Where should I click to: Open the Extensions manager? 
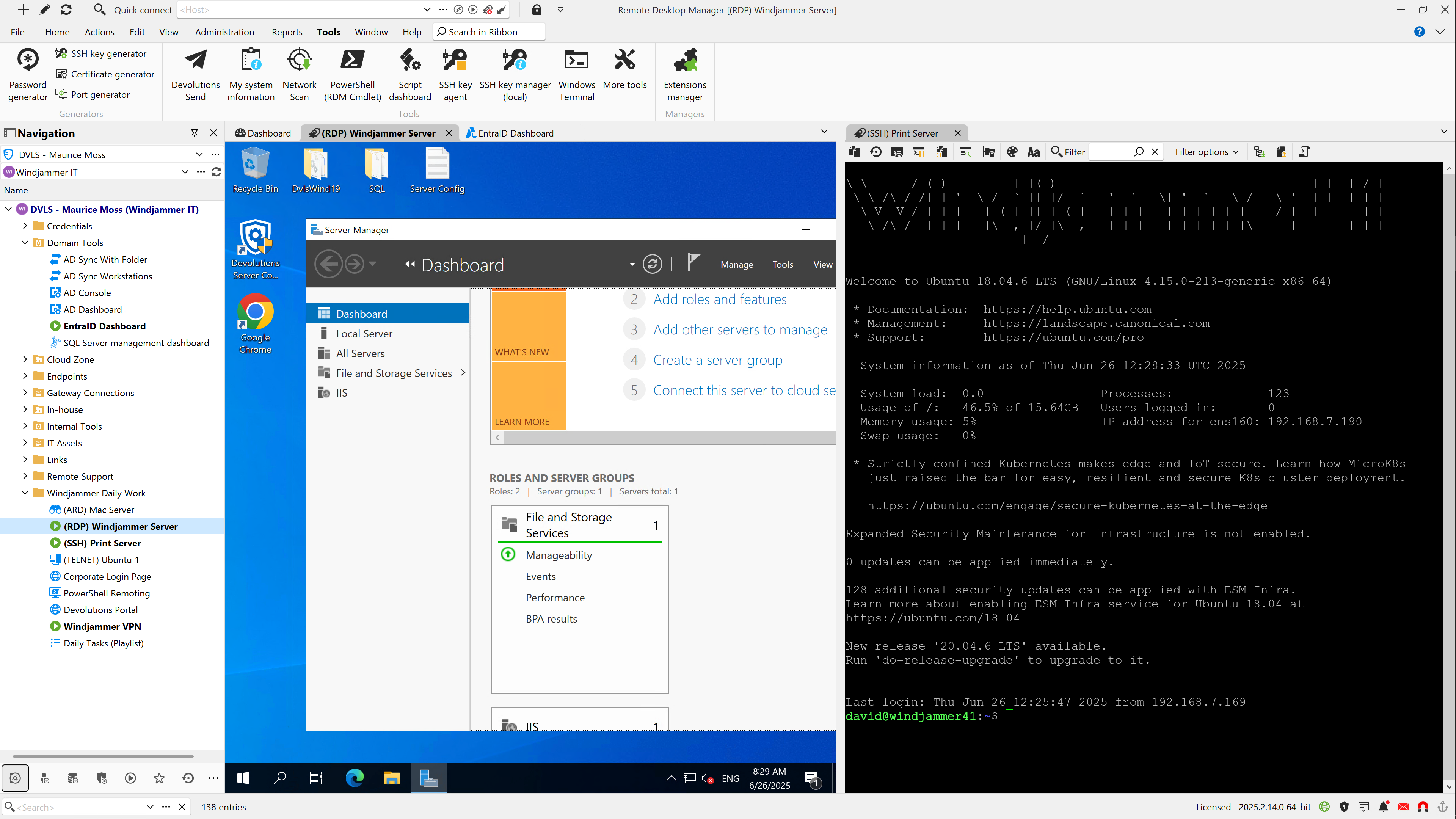pos(684,74)
